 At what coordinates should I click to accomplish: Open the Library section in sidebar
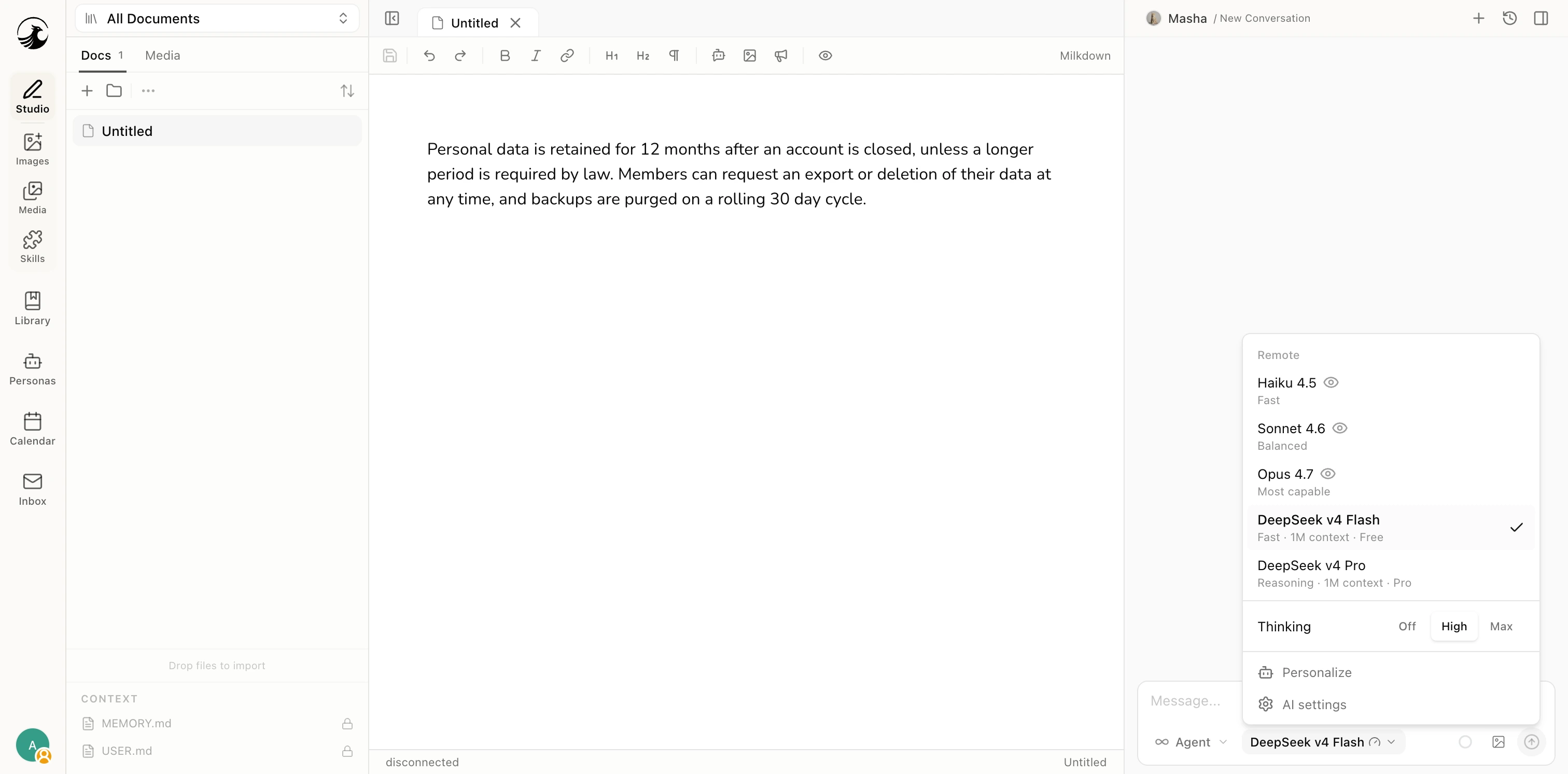(32, 308)
